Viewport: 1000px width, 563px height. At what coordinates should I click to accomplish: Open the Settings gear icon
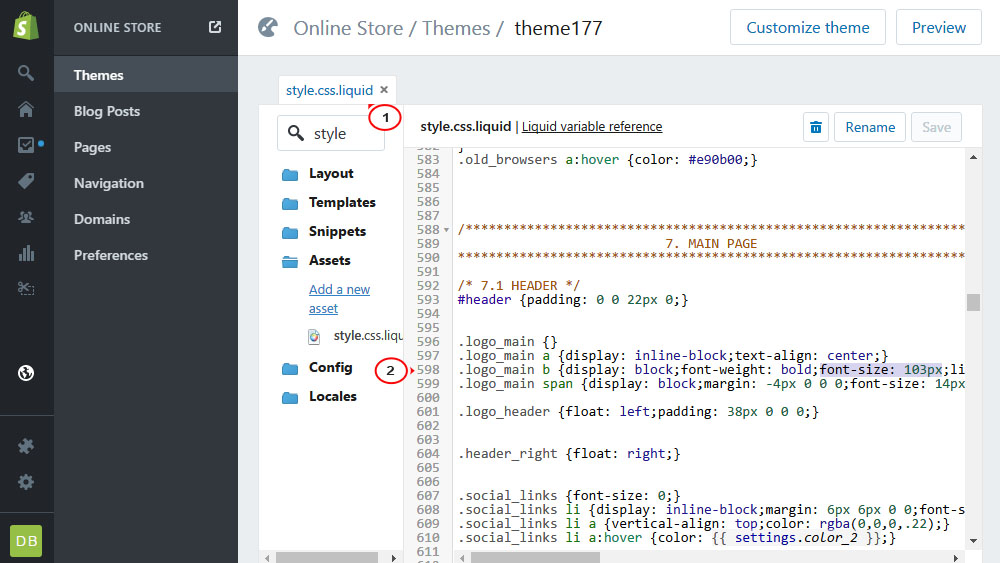26,482
